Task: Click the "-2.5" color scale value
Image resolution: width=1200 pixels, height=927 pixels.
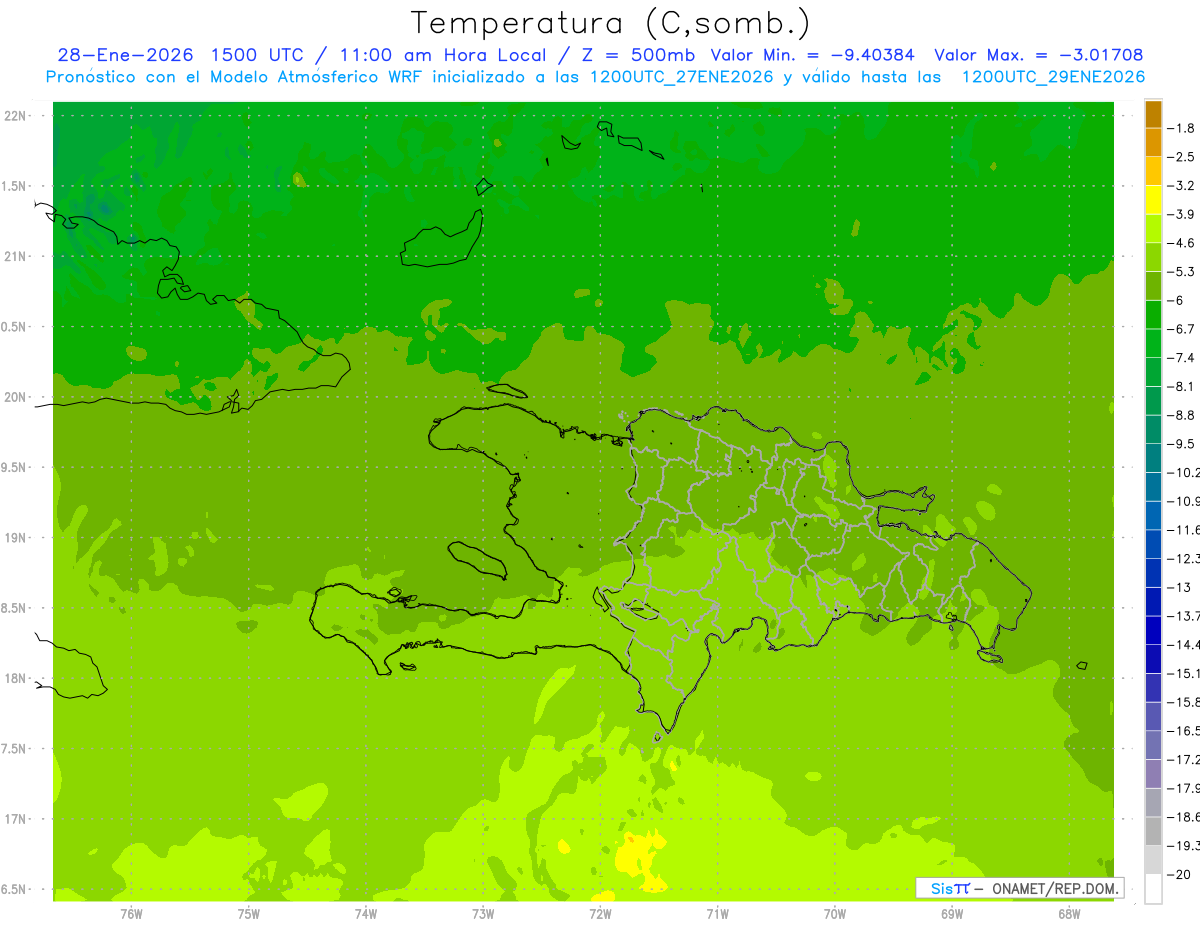Action: [1181, 157]
